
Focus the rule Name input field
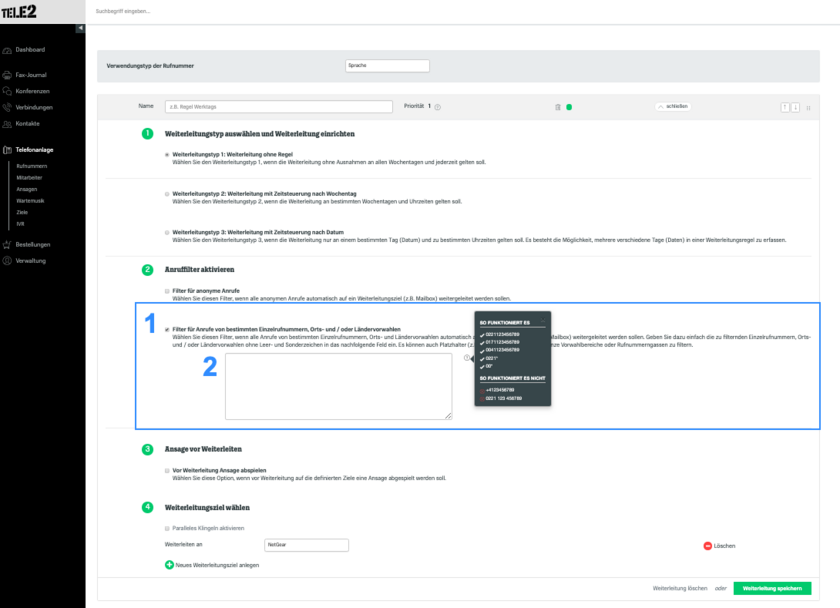[279, 107]
